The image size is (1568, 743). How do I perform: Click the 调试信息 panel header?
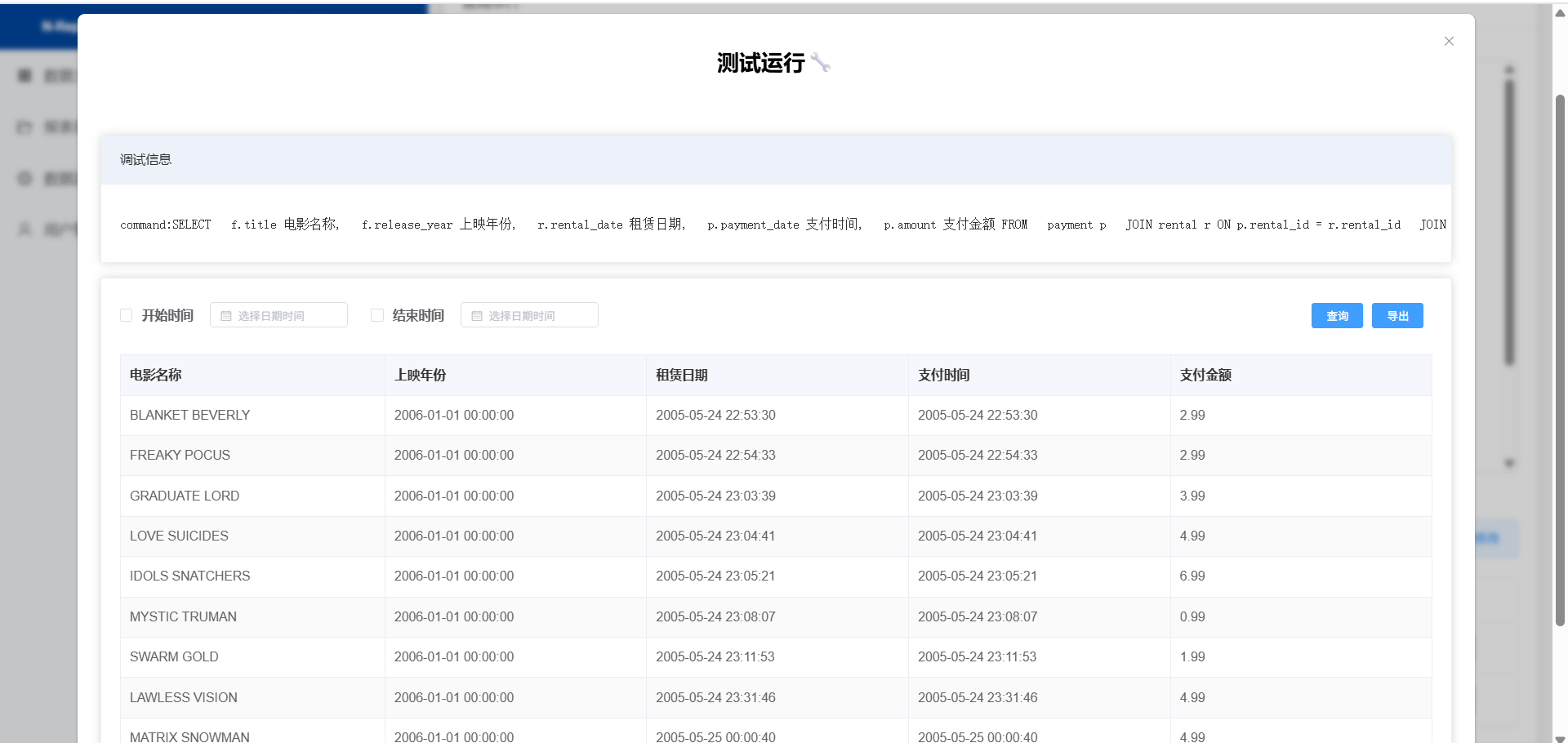[x=146, y=160]
